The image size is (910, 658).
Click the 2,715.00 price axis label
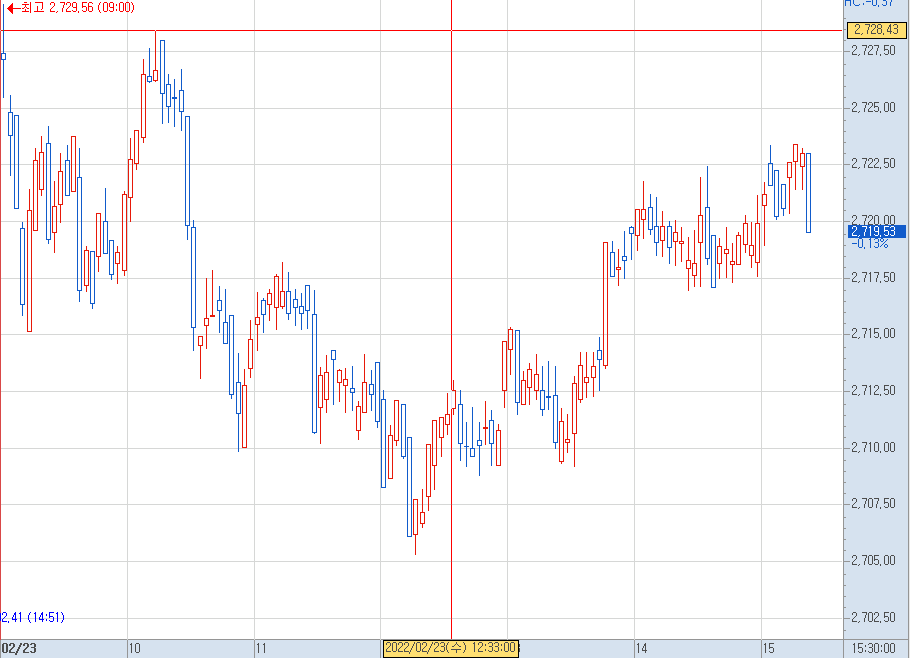click(x=873, y=334)
